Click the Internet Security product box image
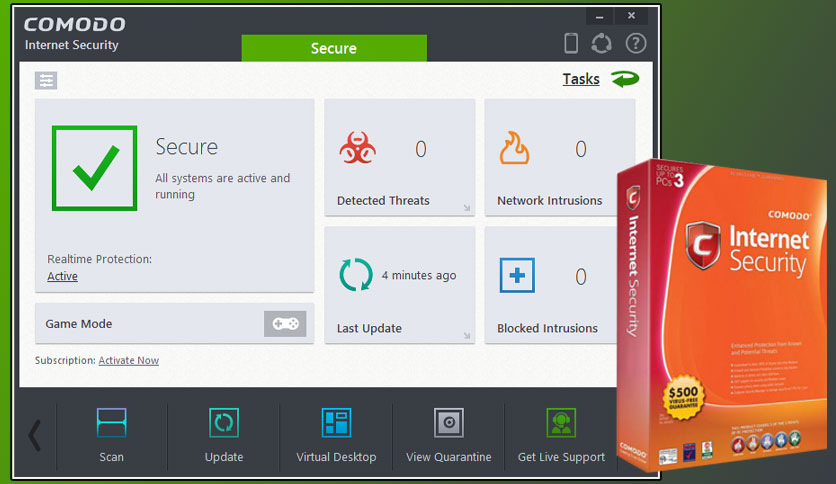The image size is (836, 484). (x=722, y=314)
